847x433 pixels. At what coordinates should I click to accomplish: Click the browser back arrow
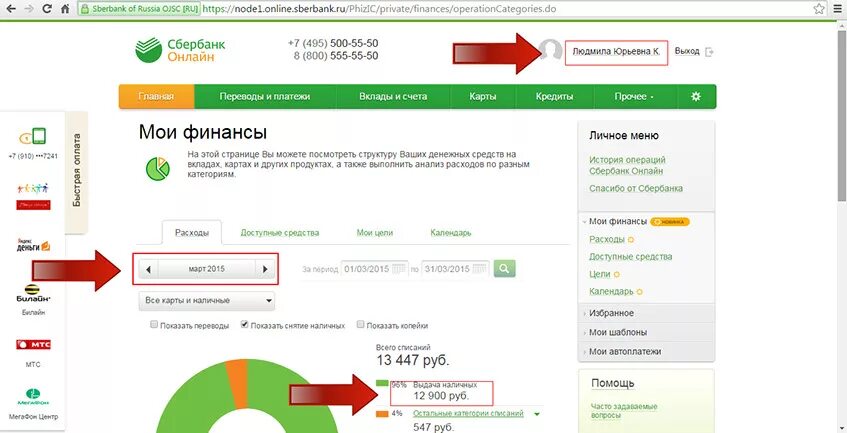tap(11, 9)
